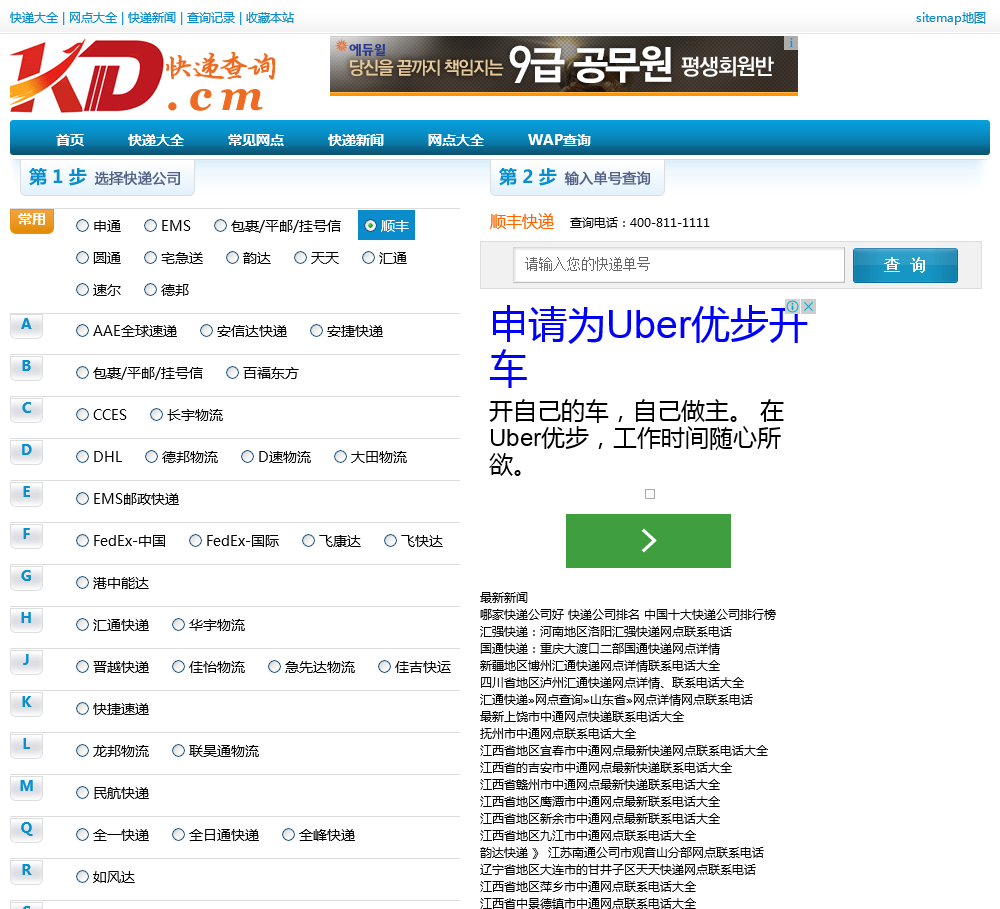Click the KD 快递查询 site logo
This screenshot has width=1000, height=909.
coord(143,77)
